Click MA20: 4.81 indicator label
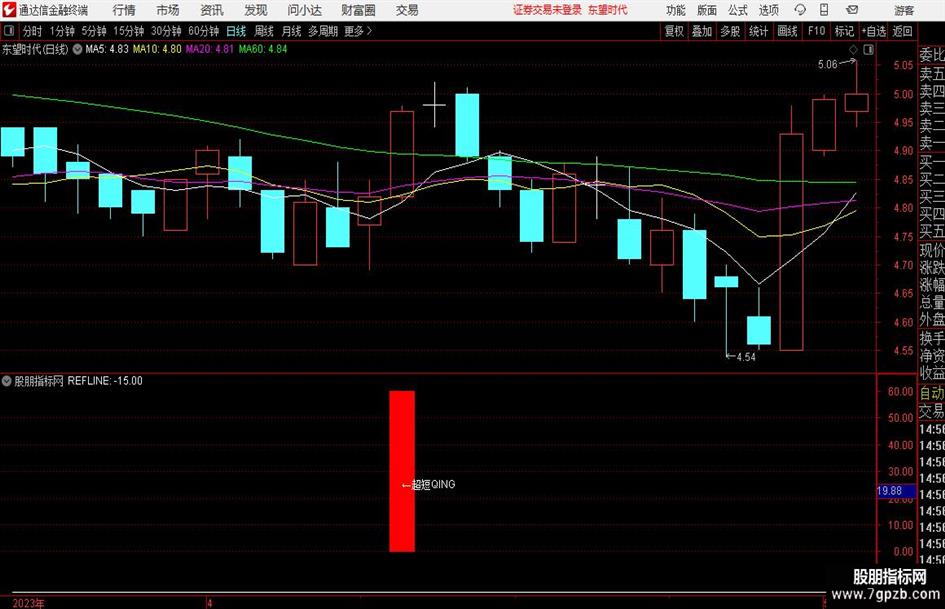The width and height of the screenshot is (945, 609). 210,49
